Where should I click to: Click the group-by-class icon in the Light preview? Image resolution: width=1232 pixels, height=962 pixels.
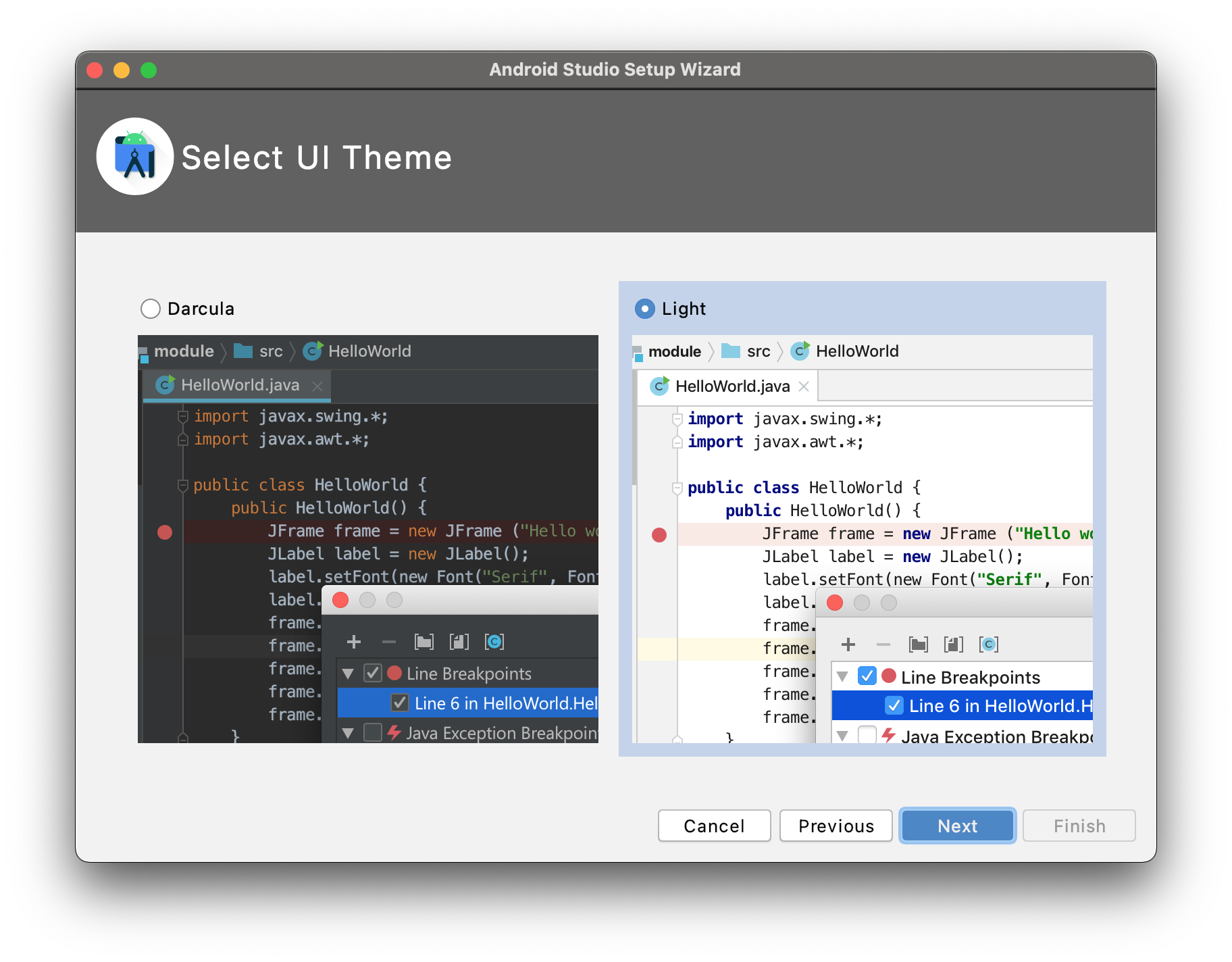[x=989, y=644]
